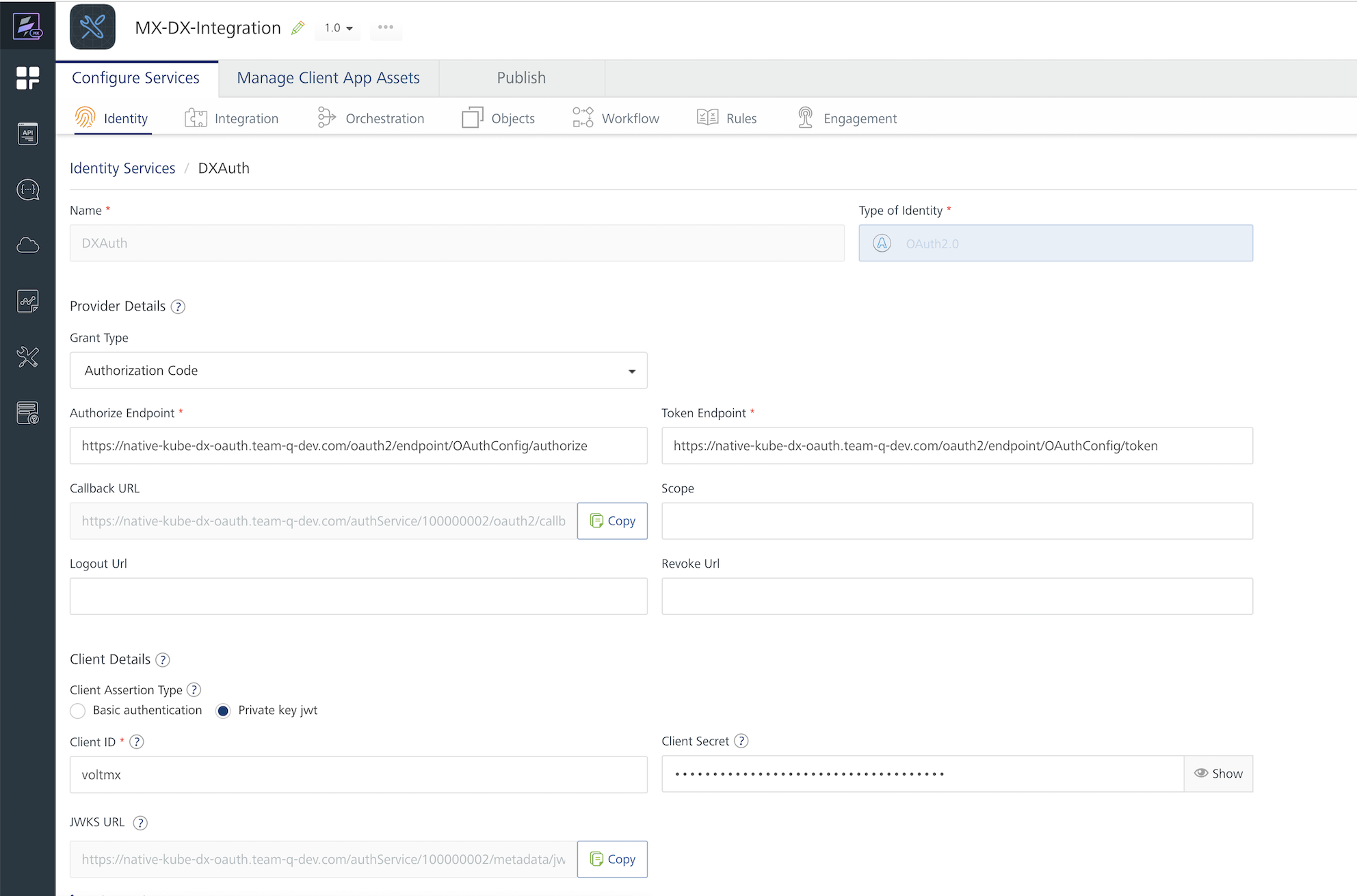Open the three-dots more options menu

[386, 27]
